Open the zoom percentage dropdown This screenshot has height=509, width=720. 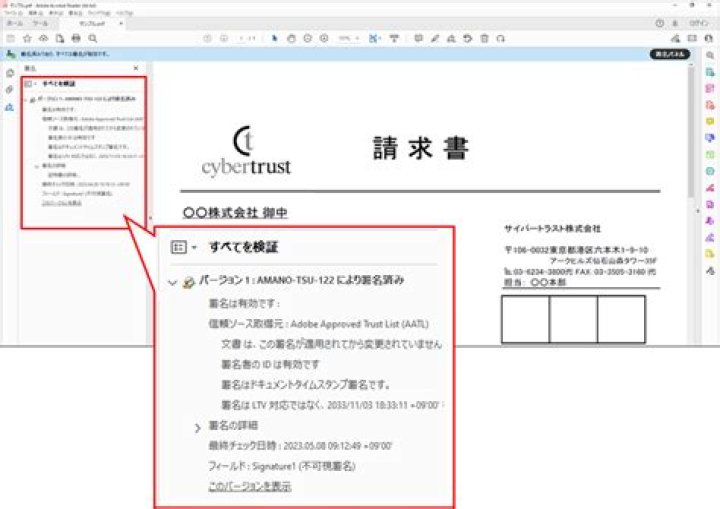(349, 39)
